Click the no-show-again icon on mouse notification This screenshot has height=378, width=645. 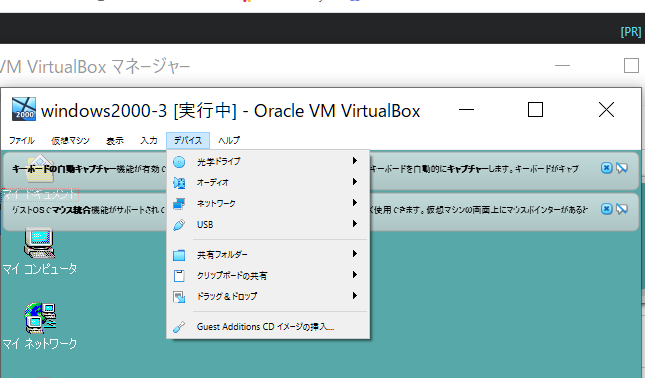point(622,209)
